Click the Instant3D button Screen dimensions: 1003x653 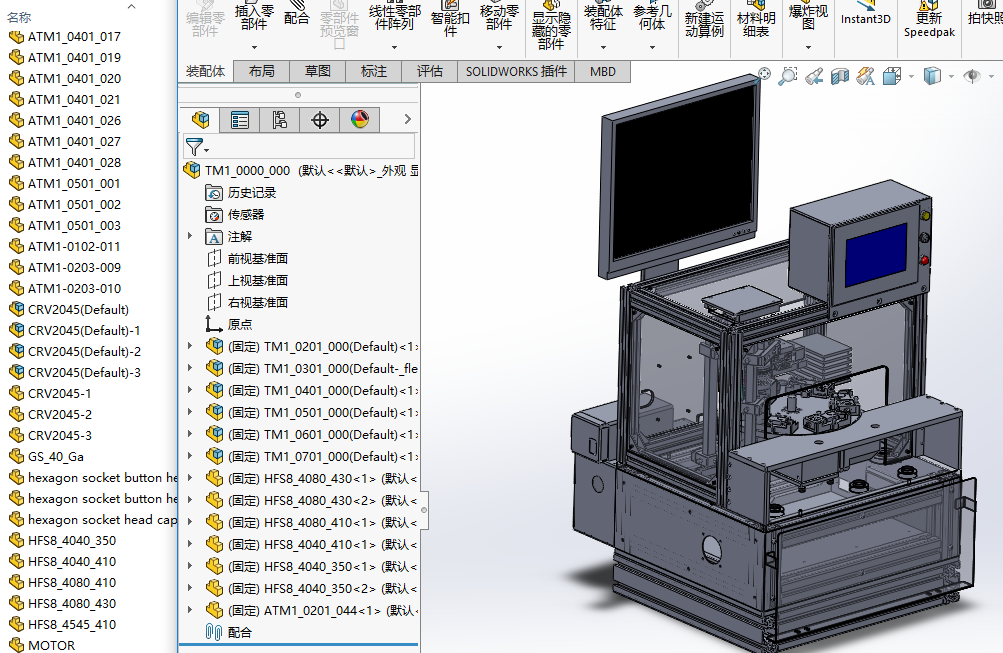[865, 18]
